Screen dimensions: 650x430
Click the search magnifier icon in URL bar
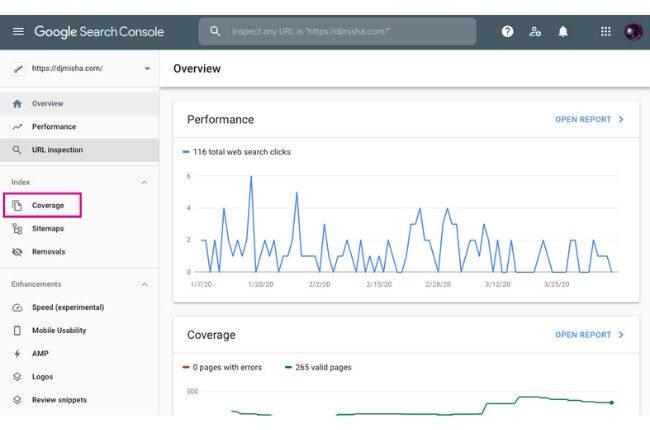215,31
